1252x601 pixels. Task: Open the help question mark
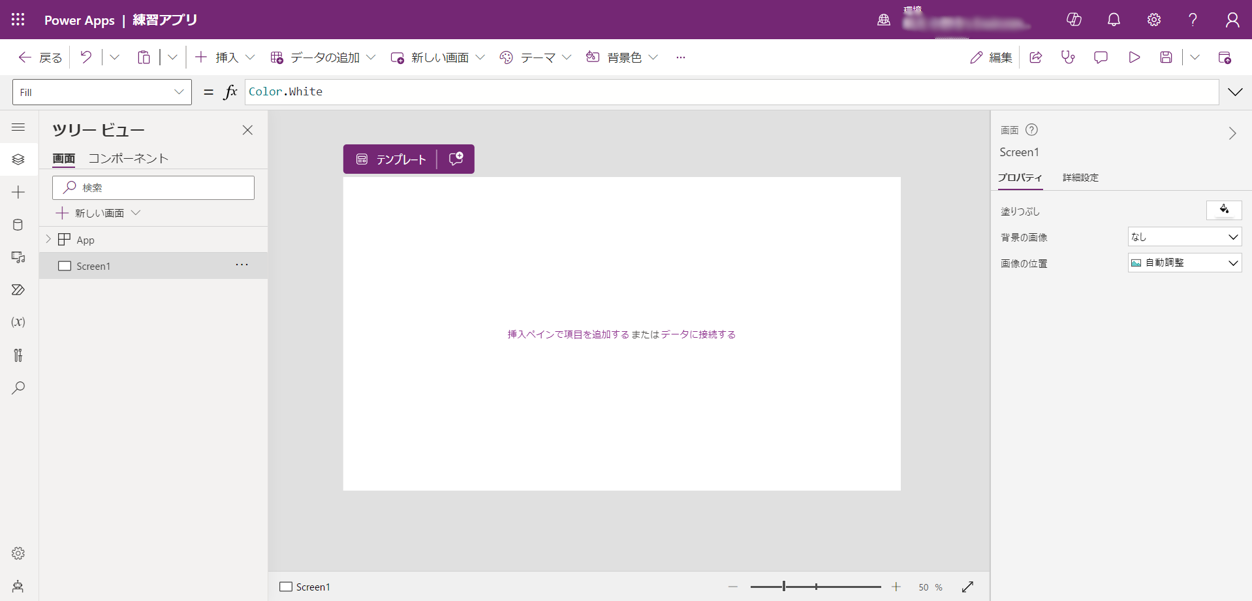pos(1193,20)
